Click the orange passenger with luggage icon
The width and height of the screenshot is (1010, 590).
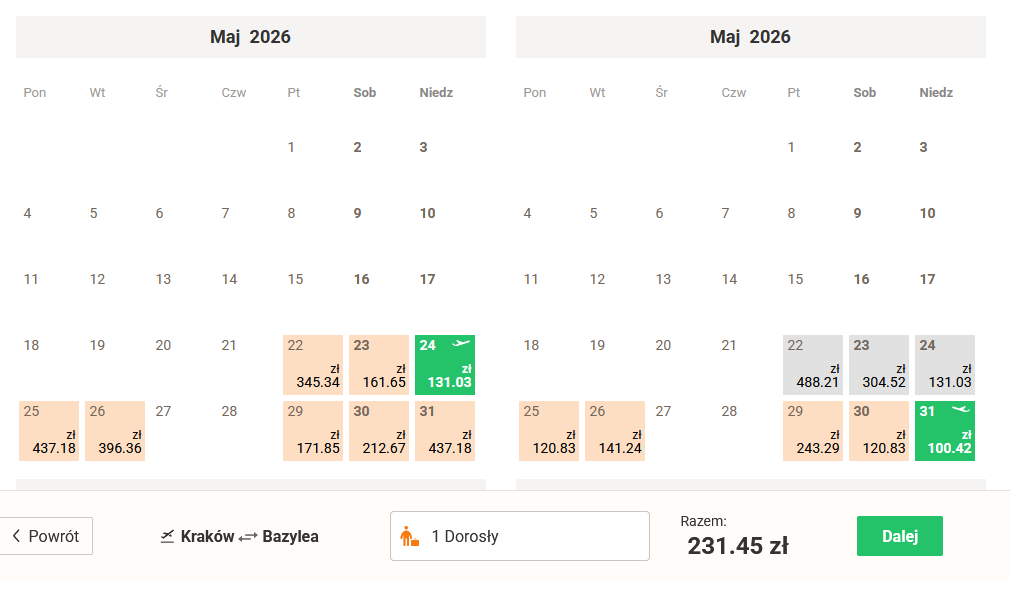[x=409, y=537]
